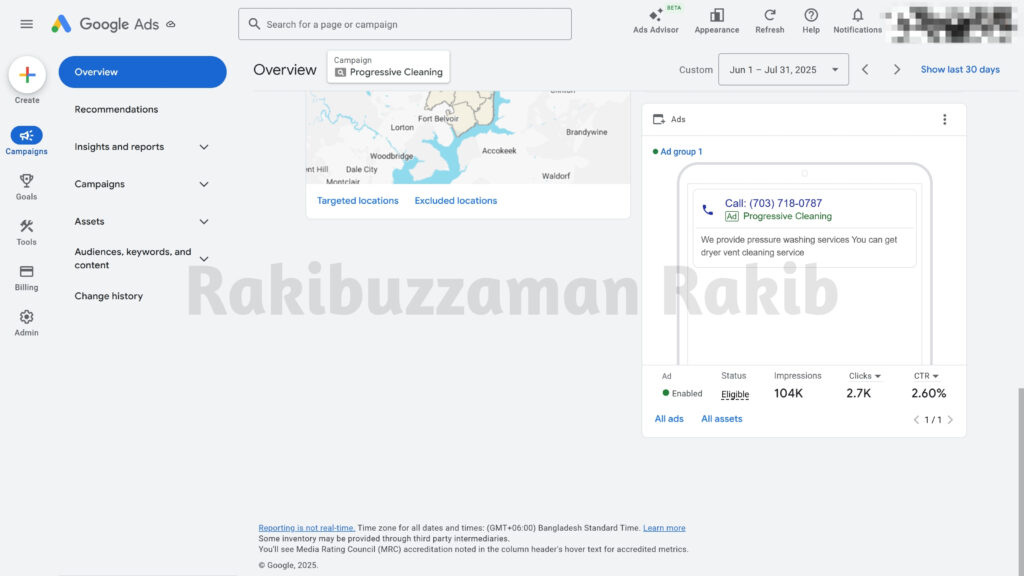Refresh the account data
Screen dimensions: 1024x576
[x=769, y=24]
